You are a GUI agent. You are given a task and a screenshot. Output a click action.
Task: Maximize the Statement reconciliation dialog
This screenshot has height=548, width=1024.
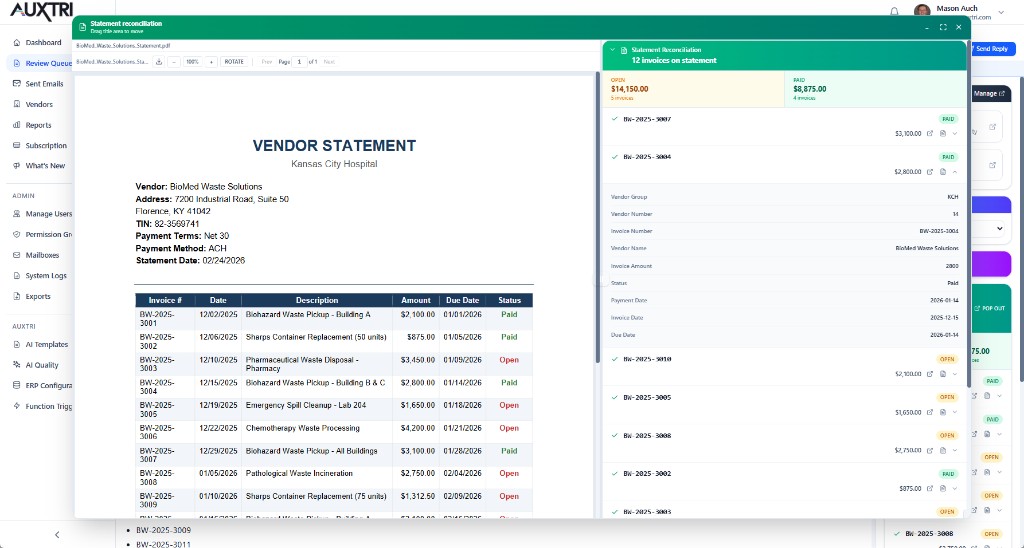pos(943,27)
